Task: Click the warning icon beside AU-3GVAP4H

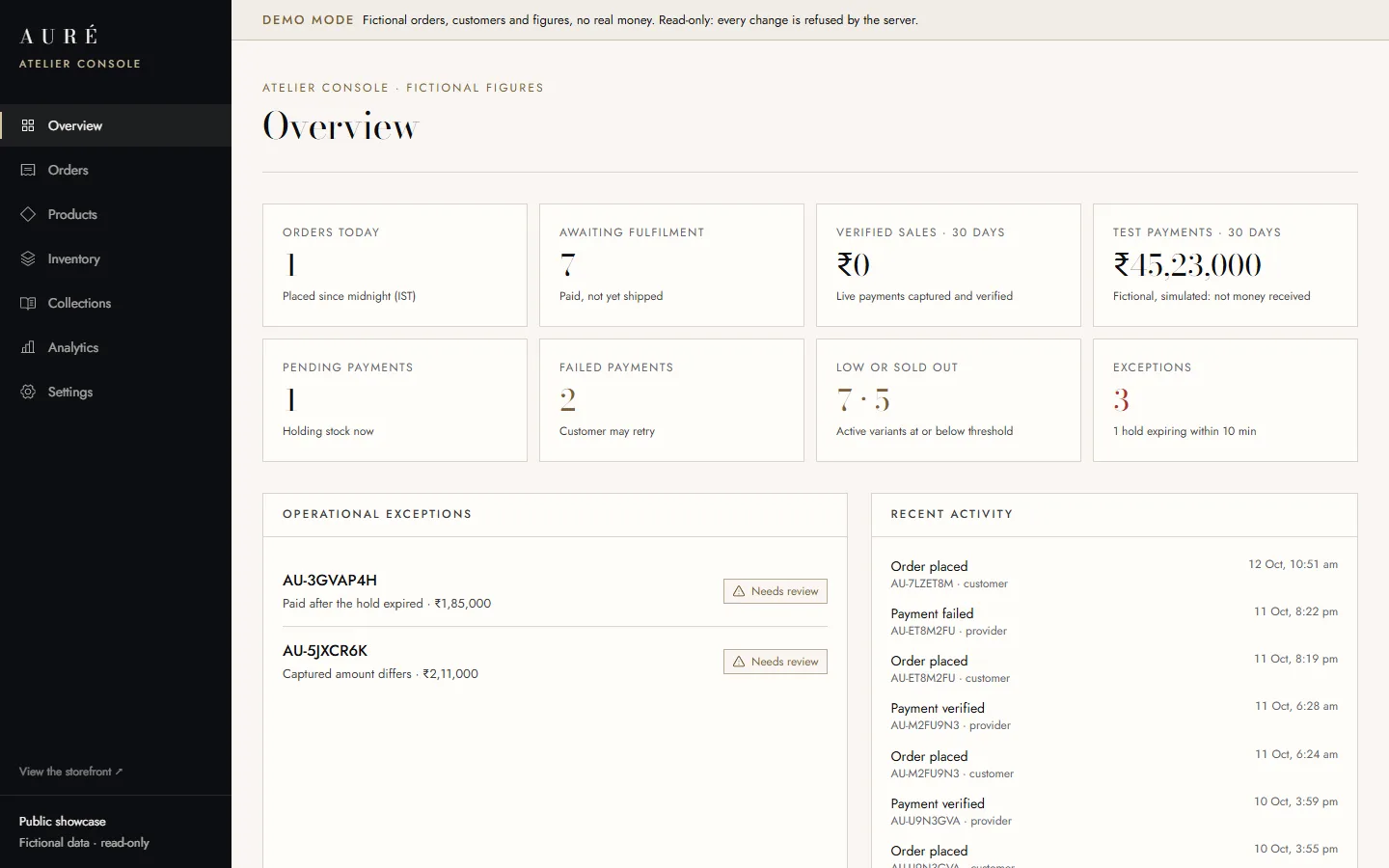Action: pyautogui.click(x=739, y=591)
